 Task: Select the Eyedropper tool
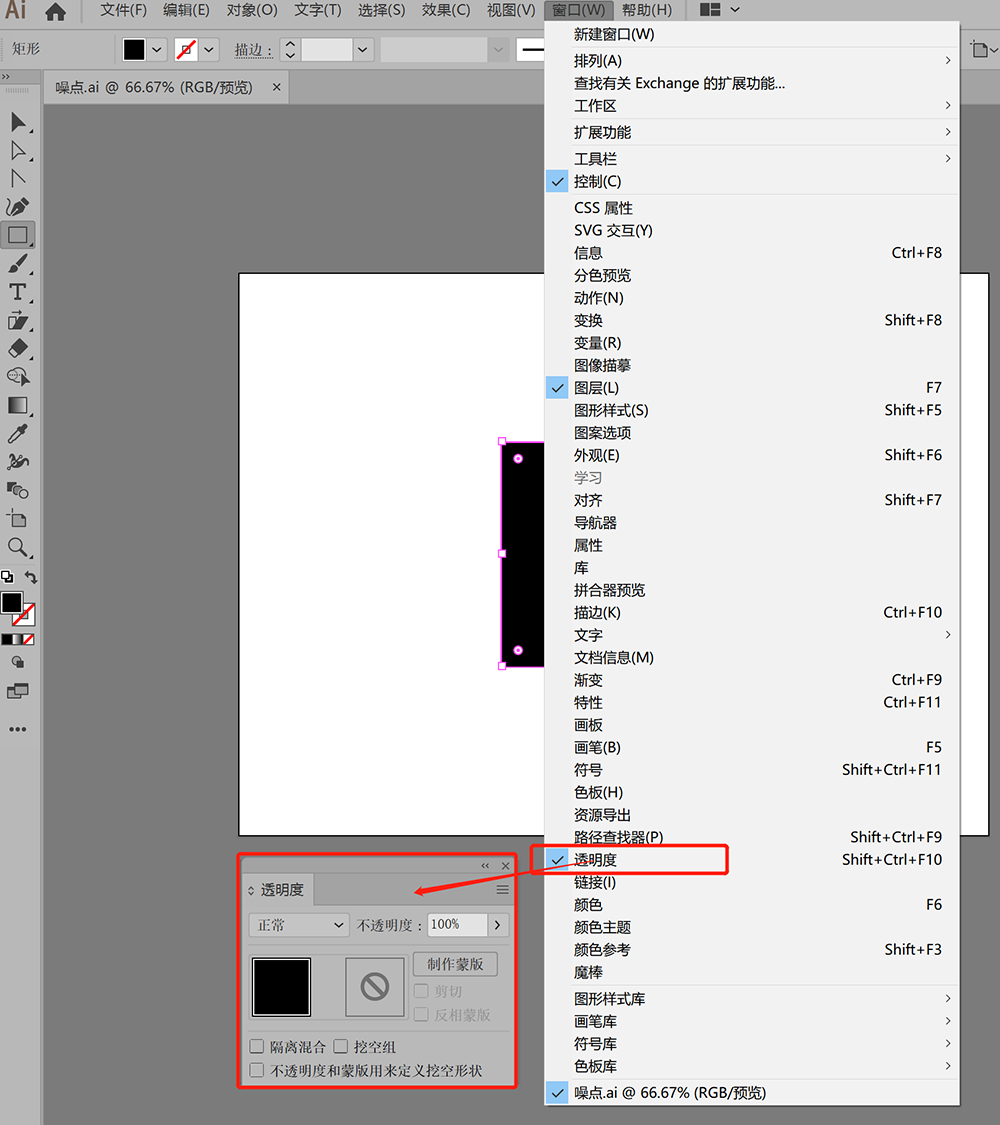click(17, 433)
